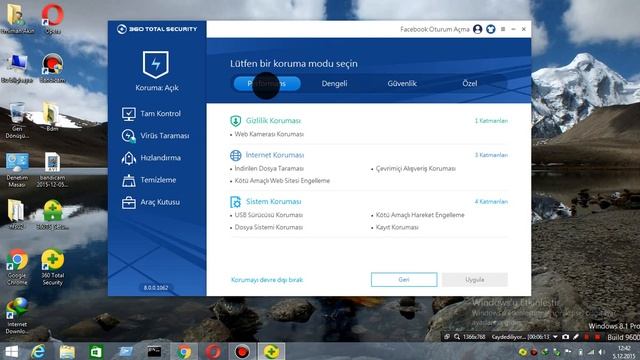The image size is (640, 360).
Task: Click the İnternet Koruması globe icon
Action: pos(236,155)
